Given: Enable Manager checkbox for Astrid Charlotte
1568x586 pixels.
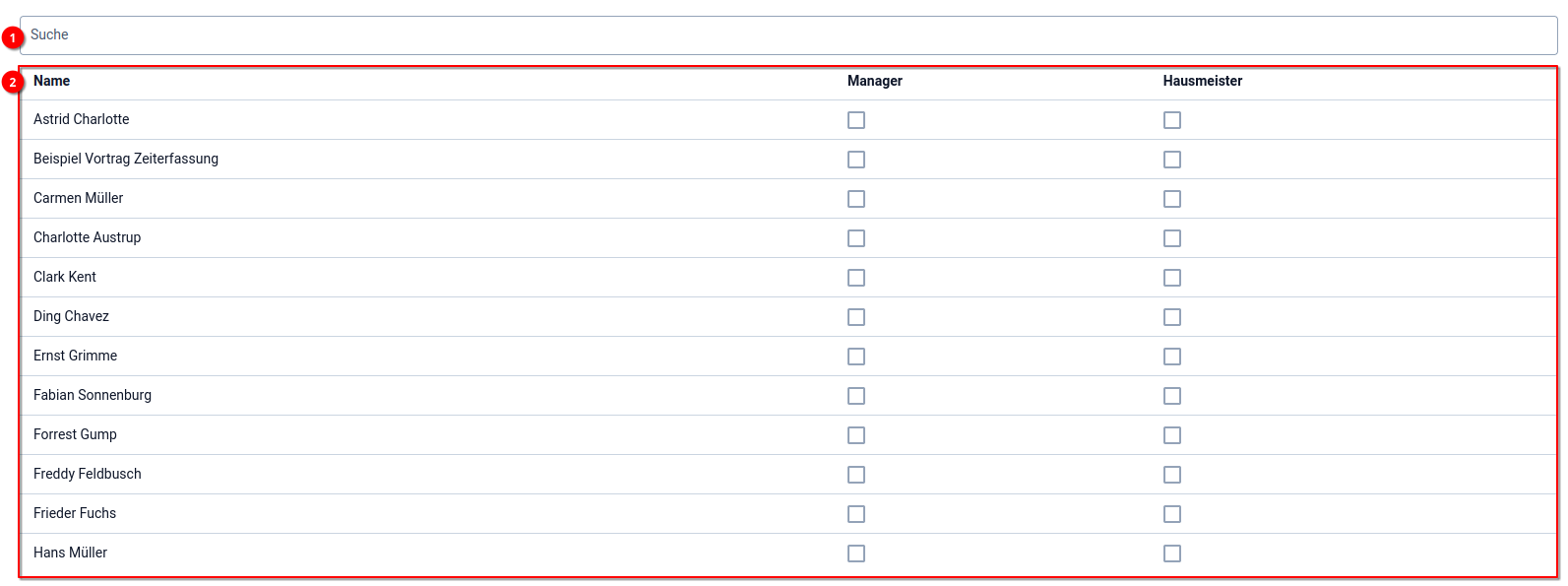Looking at the screenshot, I should coord(856,120).
